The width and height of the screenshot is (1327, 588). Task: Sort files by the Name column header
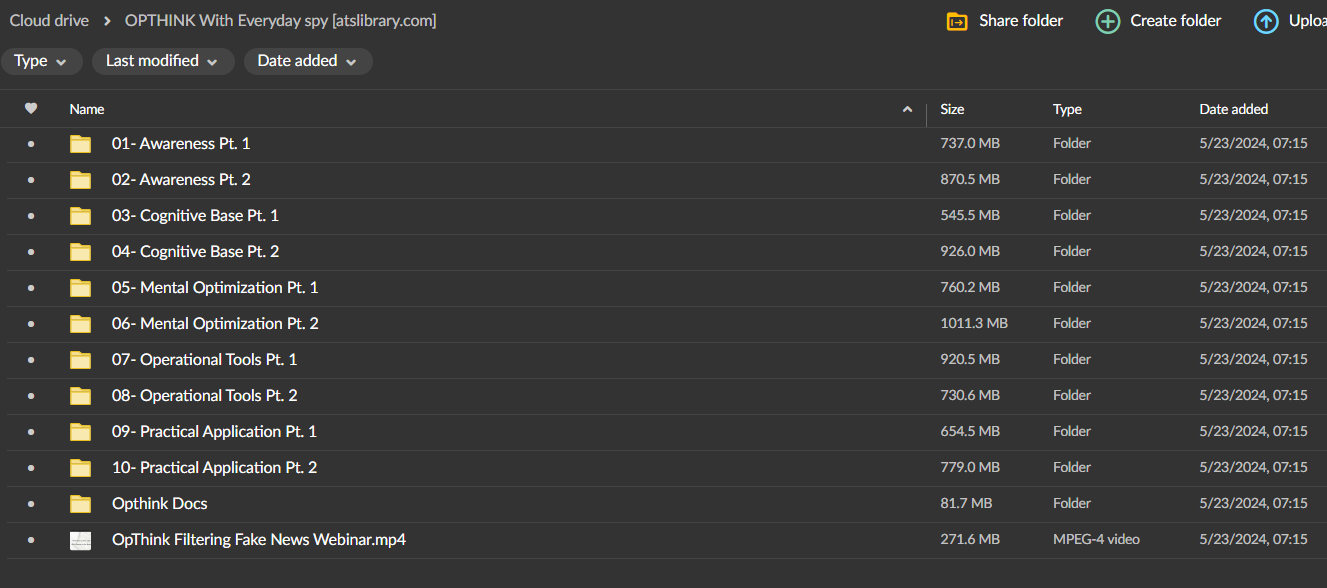87,109
